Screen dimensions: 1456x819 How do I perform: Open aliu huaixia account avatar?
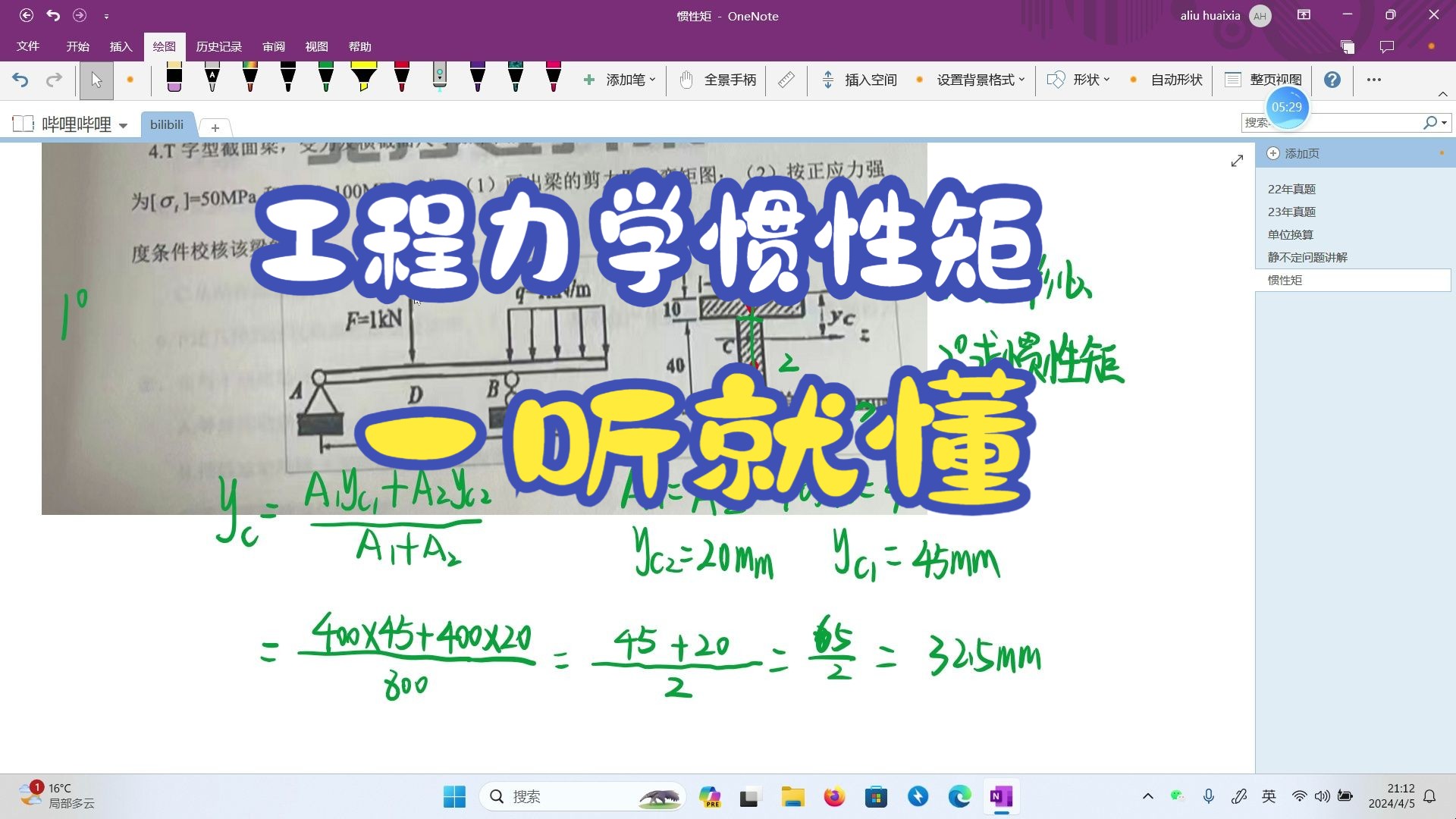coord(1260,16)
